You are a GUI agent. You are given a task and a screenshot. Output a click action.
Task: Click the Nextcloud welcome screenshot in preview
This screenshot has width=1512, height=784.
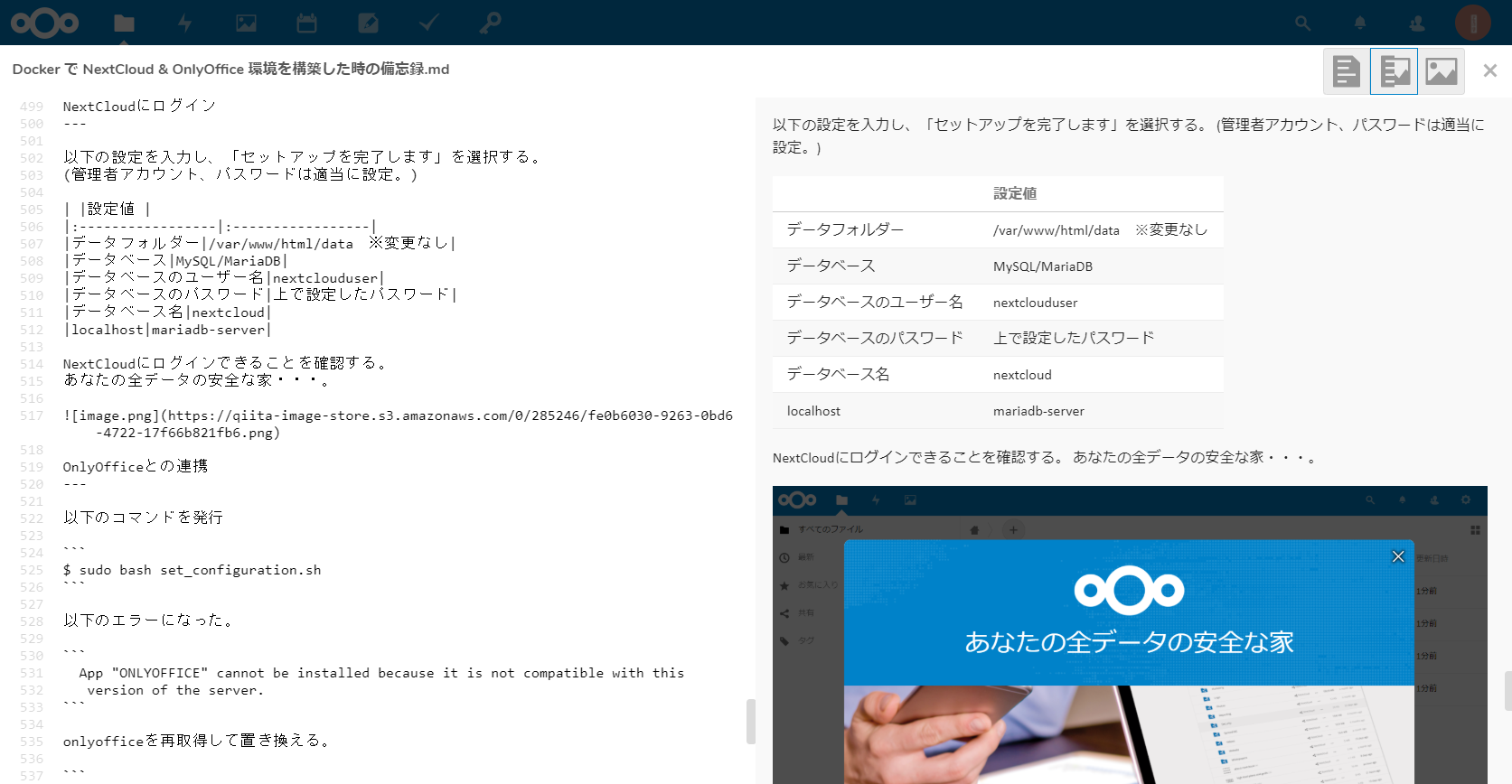coord(1130,635)
